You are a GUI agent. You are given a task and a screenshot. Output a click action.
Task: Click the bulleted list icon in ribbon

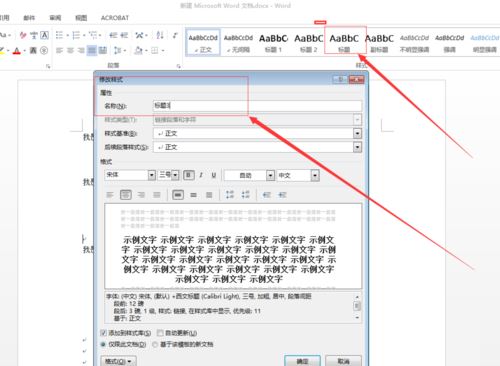coord(59,35)
